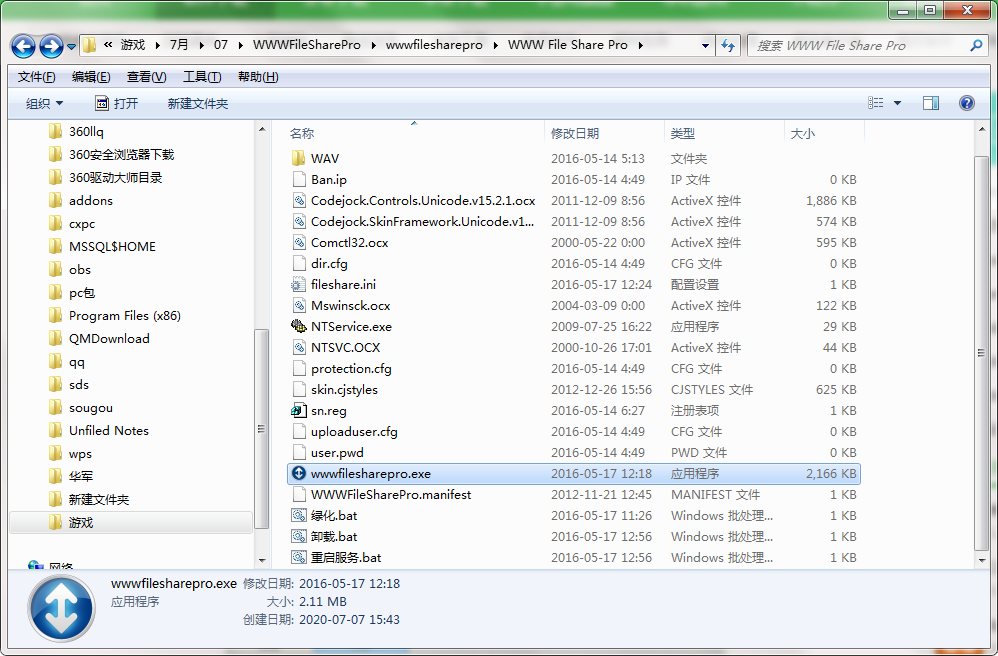998x656 pixels.
Task: Select the NTService.exe icon
Action: 299,326
